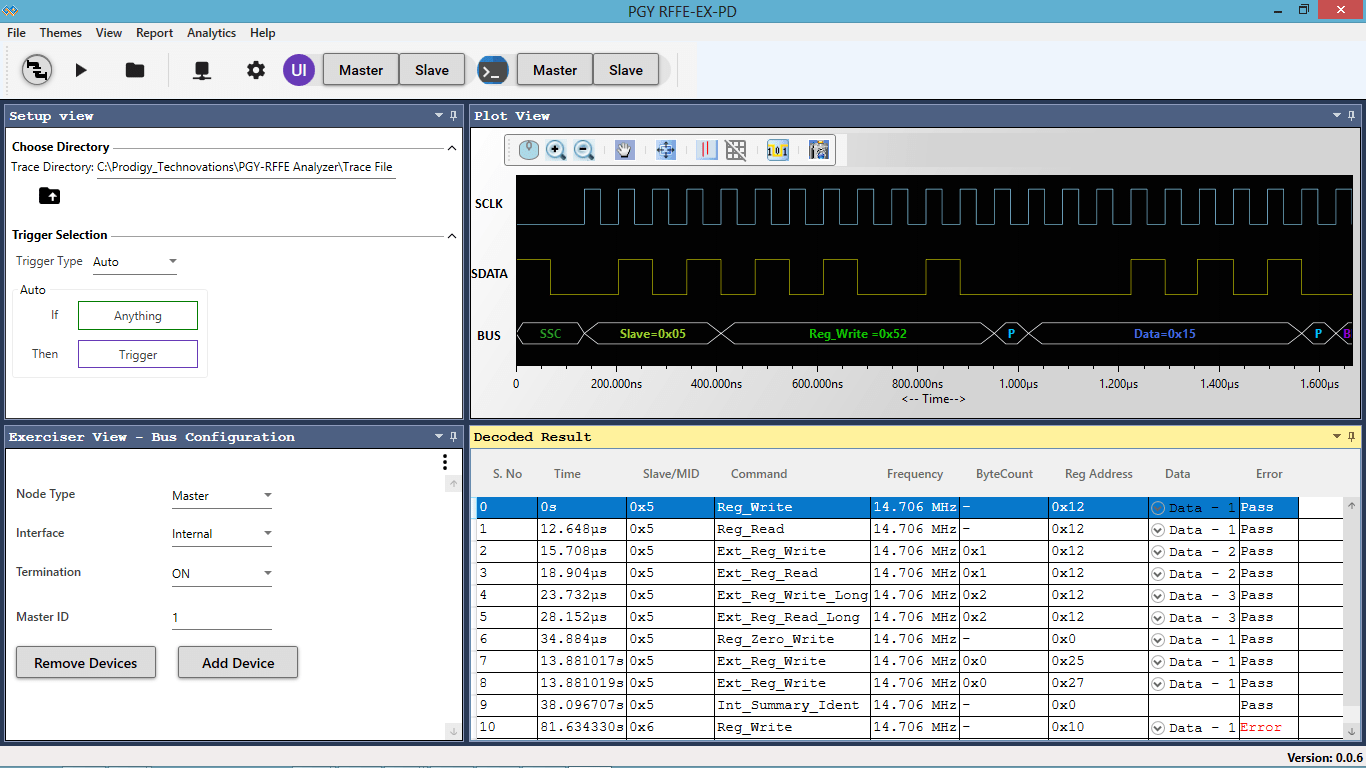Screen dimensions: 1366x768
Task: Open the Analytics menu
Action: coord(211,33)
